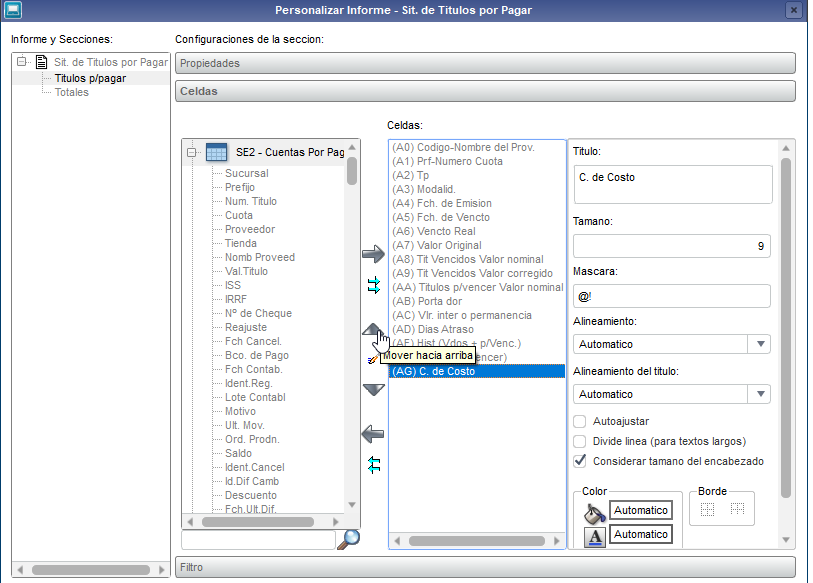813x583 pixels.
Task: Select the Lote Contabl field
Action: pyautogui.click(x=255, y=397)
